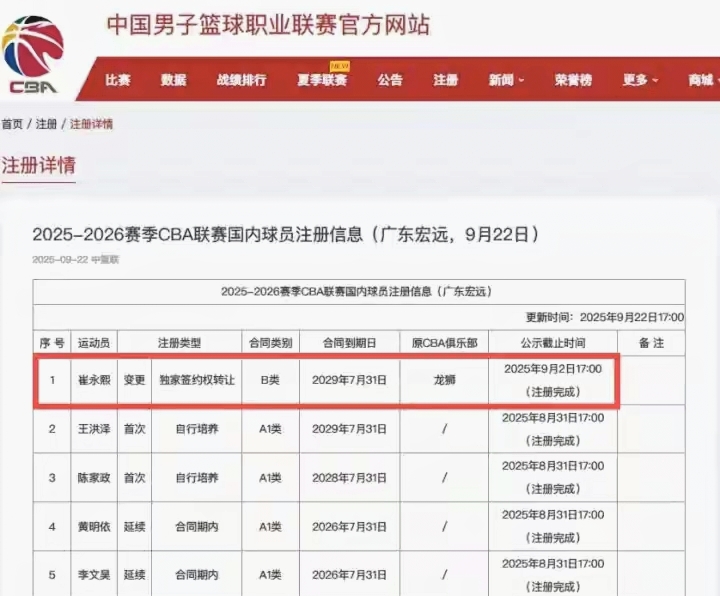The height and width of the screenshot is (596, 720).
Task: Click 2026年7月31日 in the 黄明依 row
Action: [x=349, y=527]
